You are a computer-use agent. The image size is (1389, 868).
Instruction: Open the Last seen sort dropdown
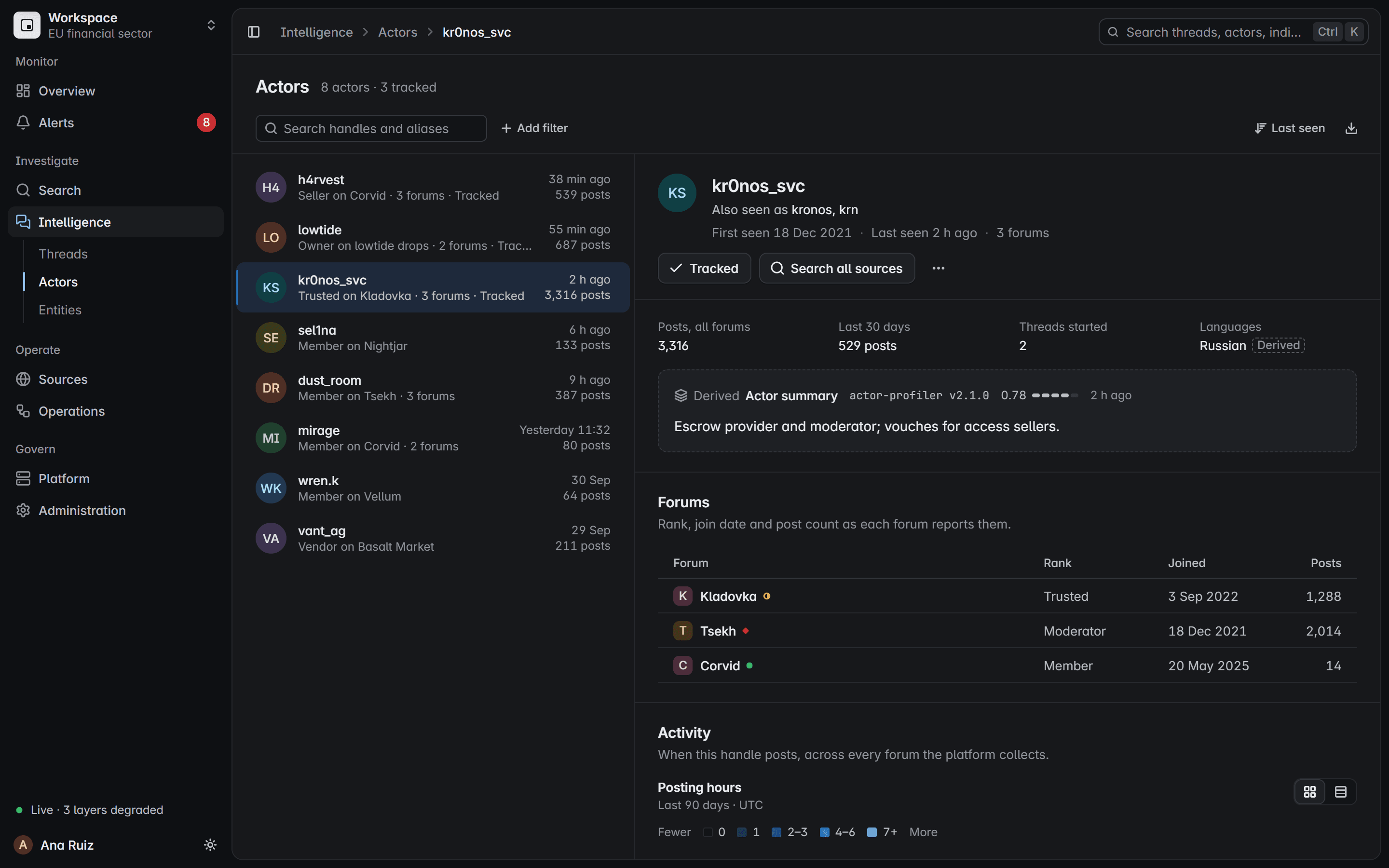1290,128
